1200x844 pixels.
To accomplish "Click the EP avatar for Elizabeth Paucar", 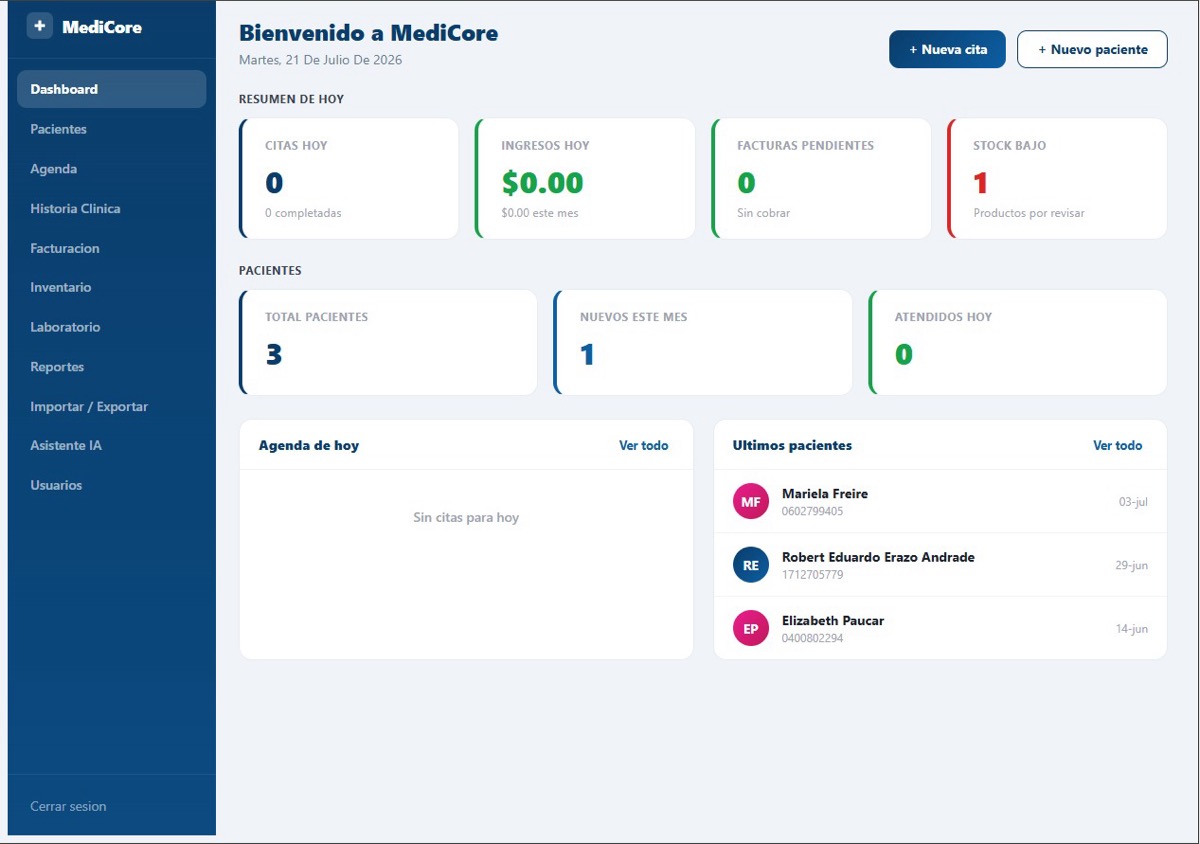I will coord(751,629).
